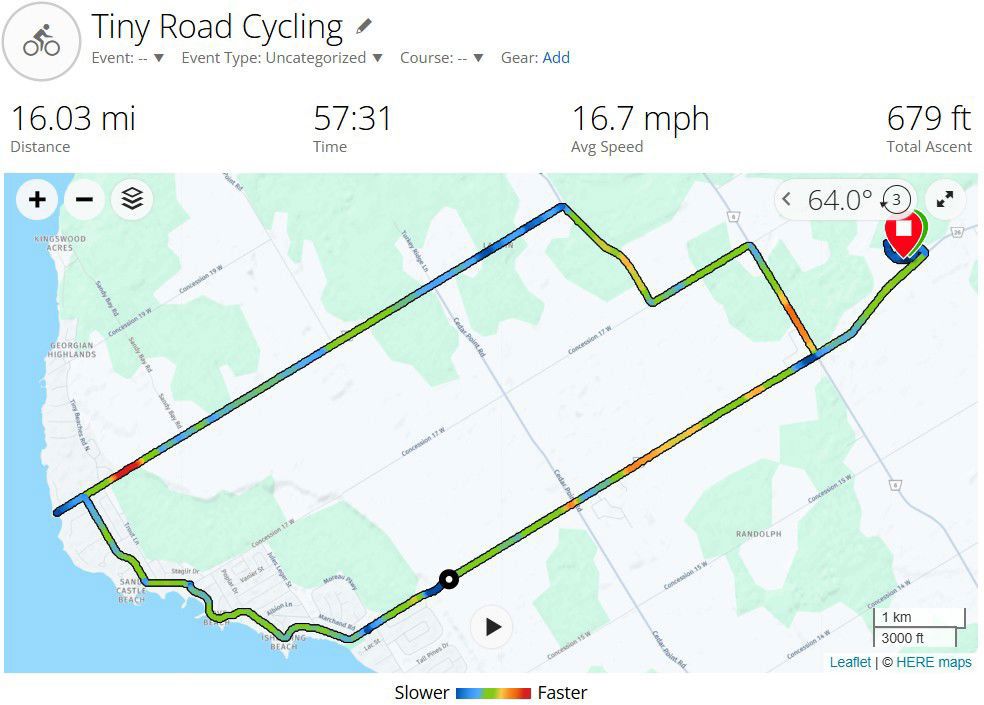Open the Event dropdown
The image size is (984, 705).
tap(128, 58)
